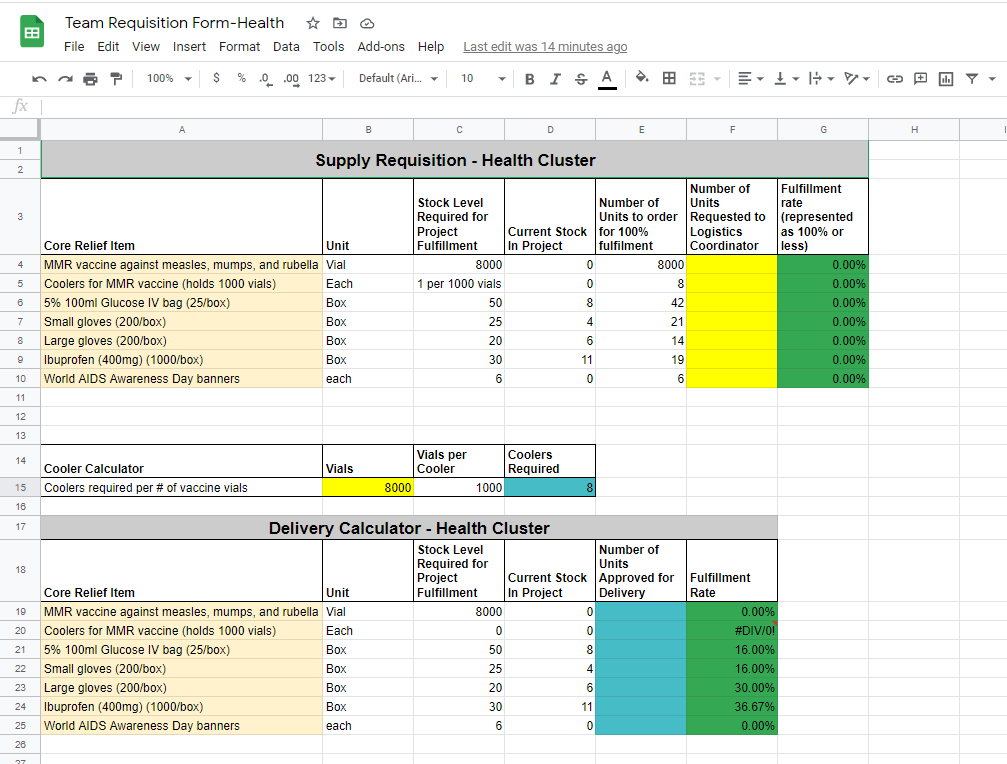Image resolution: width=1007 pixels, height=764 pixels.
Task: Open vertical align dropdown
Action: pyautogui.click(x=786, y=78)
